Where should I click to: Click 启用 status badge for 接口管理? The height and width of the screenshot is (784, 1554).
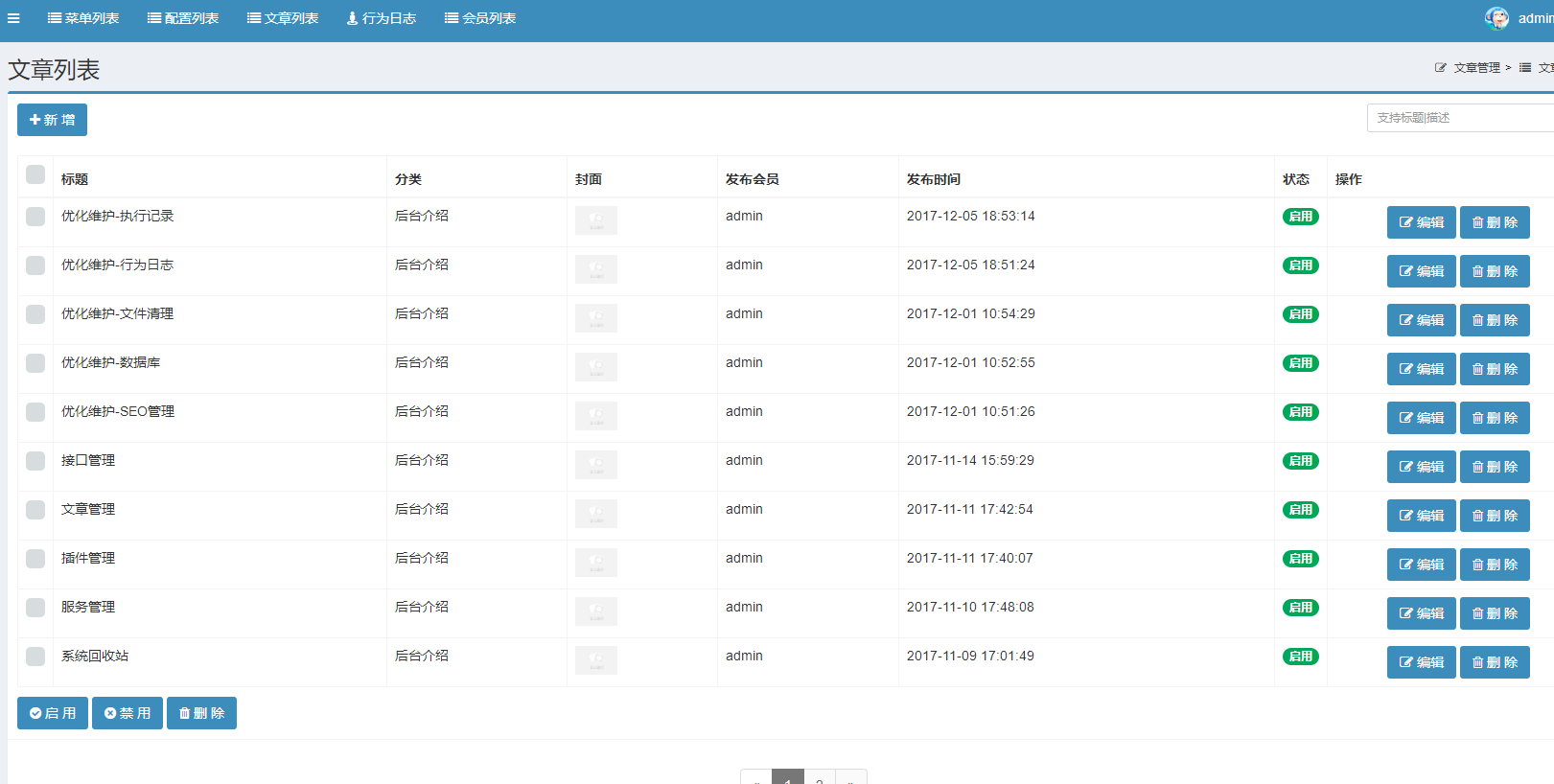tap(1301, 461)
